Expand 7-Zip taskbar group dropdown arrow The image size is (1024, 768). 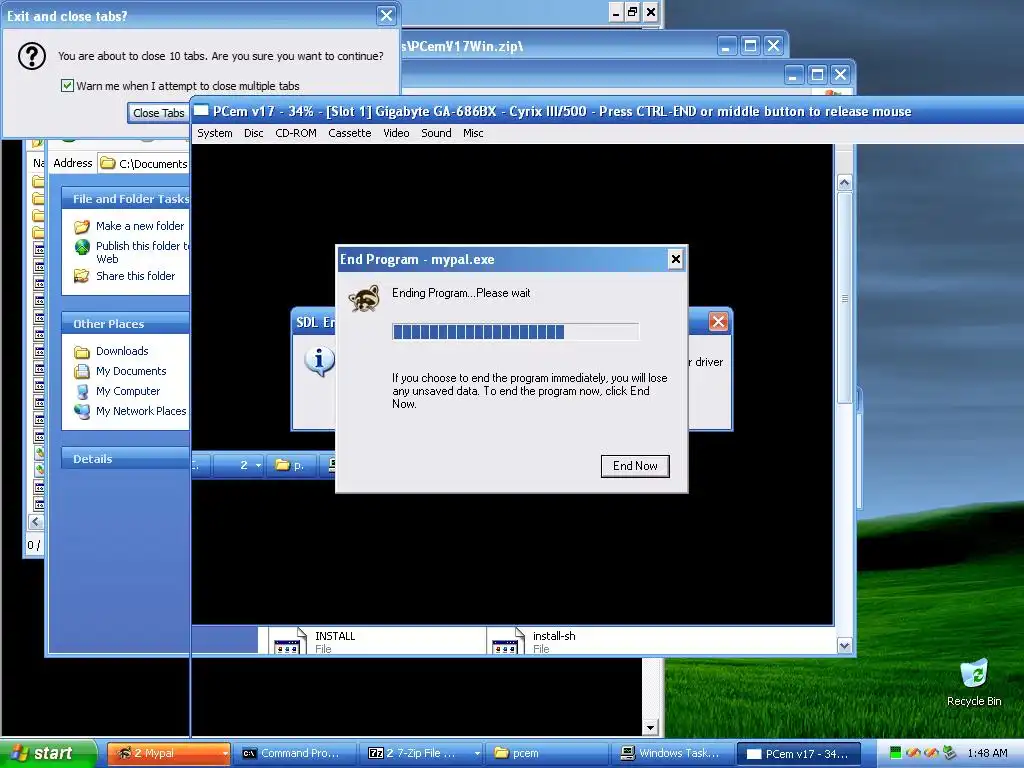tap(477, 754)
